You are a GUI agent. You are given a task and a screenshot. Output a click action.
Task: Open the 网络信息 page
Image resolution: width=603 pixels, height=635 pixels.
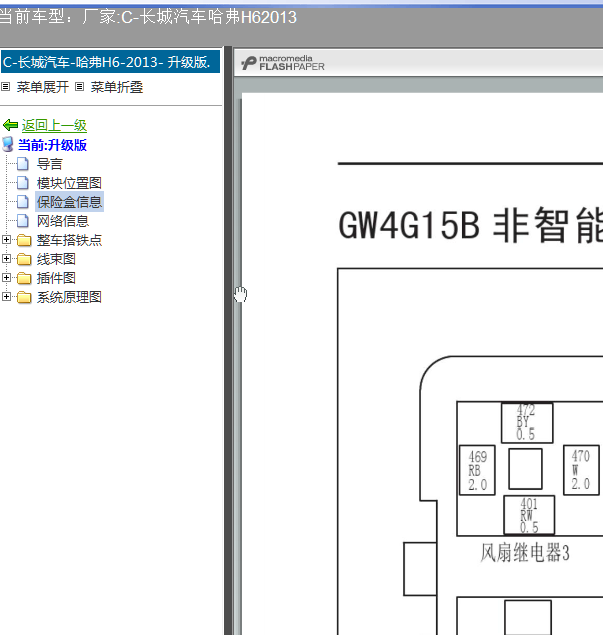tap(62, 221)
